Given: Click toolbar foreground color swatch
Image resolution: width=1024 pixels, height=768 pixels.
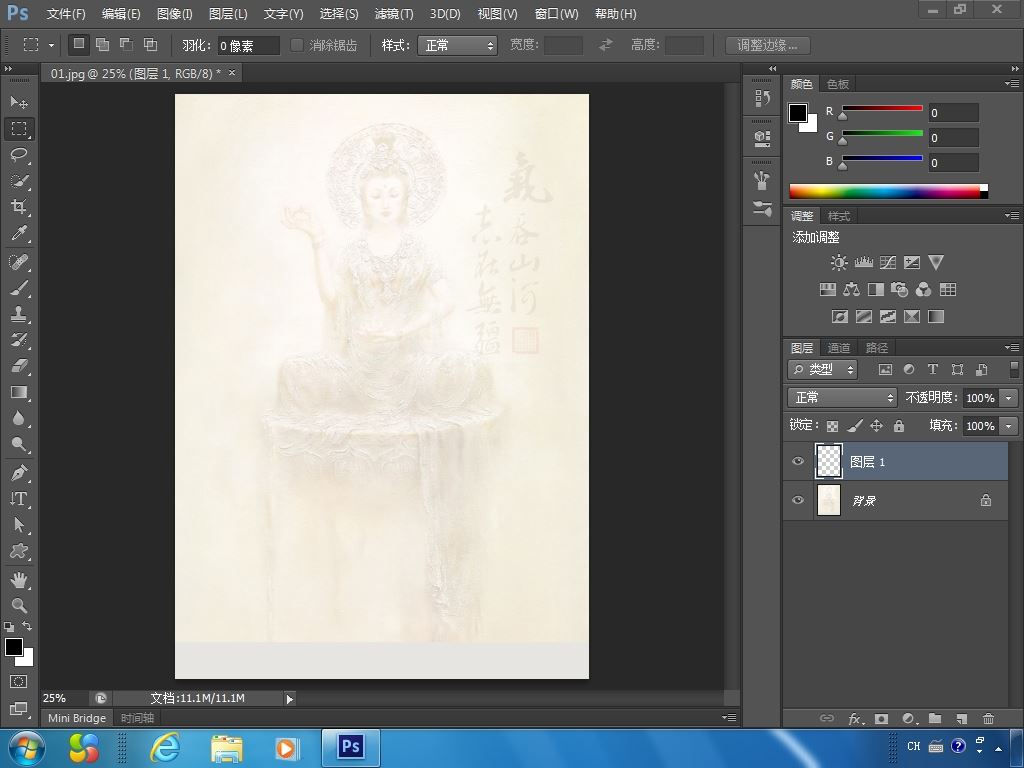Looking at the screenshot, I should pyautogui.click(x=14, y=647).
